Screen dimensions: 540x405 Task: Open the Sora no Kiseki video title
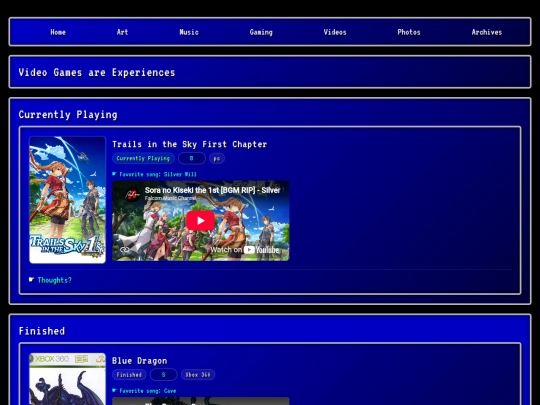[x=212, y=190]
